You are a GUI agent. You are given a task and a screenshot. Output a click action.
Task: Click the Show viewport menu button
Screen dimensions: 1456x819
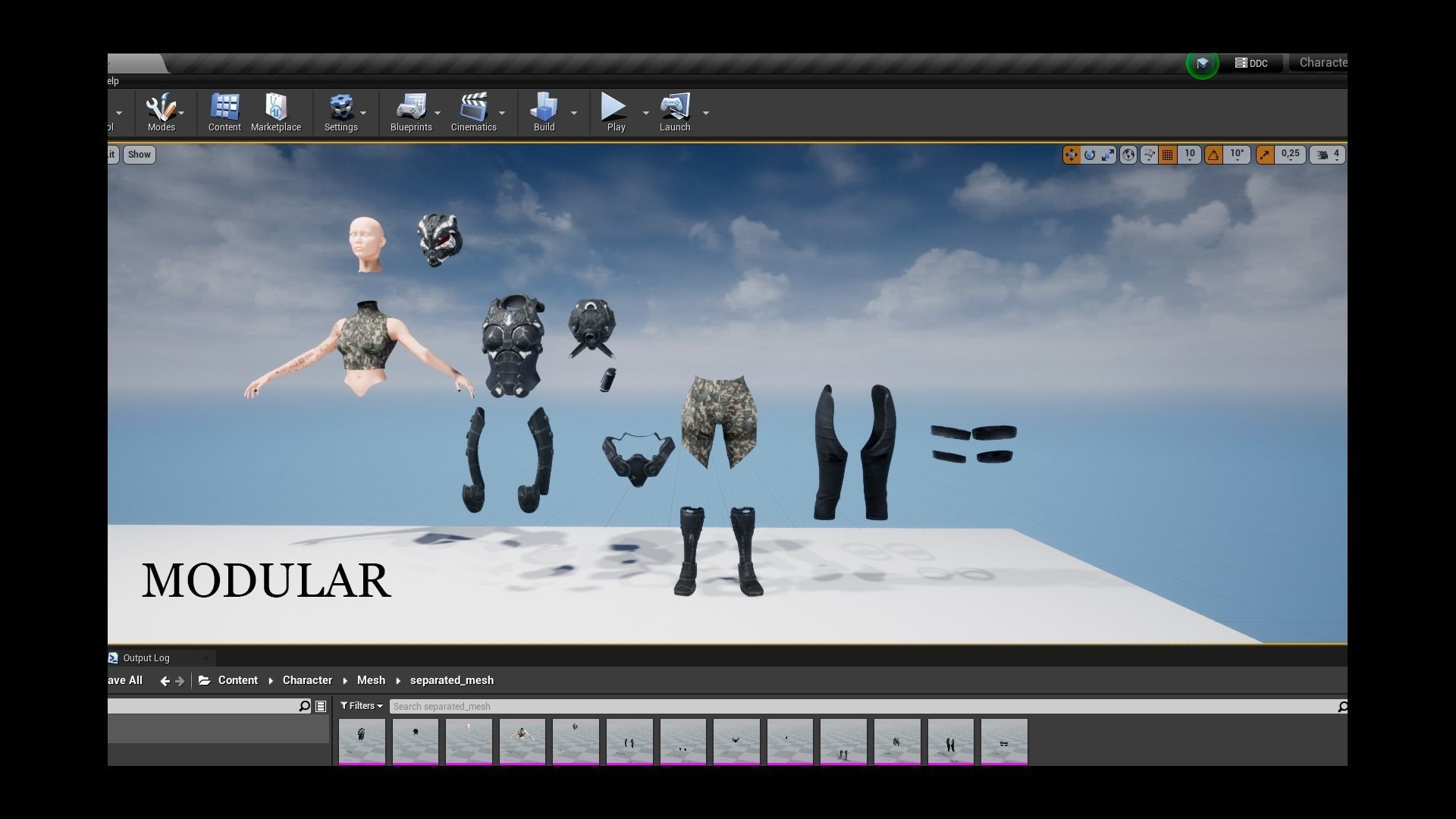pyautogui.click(x=139, y=155)
